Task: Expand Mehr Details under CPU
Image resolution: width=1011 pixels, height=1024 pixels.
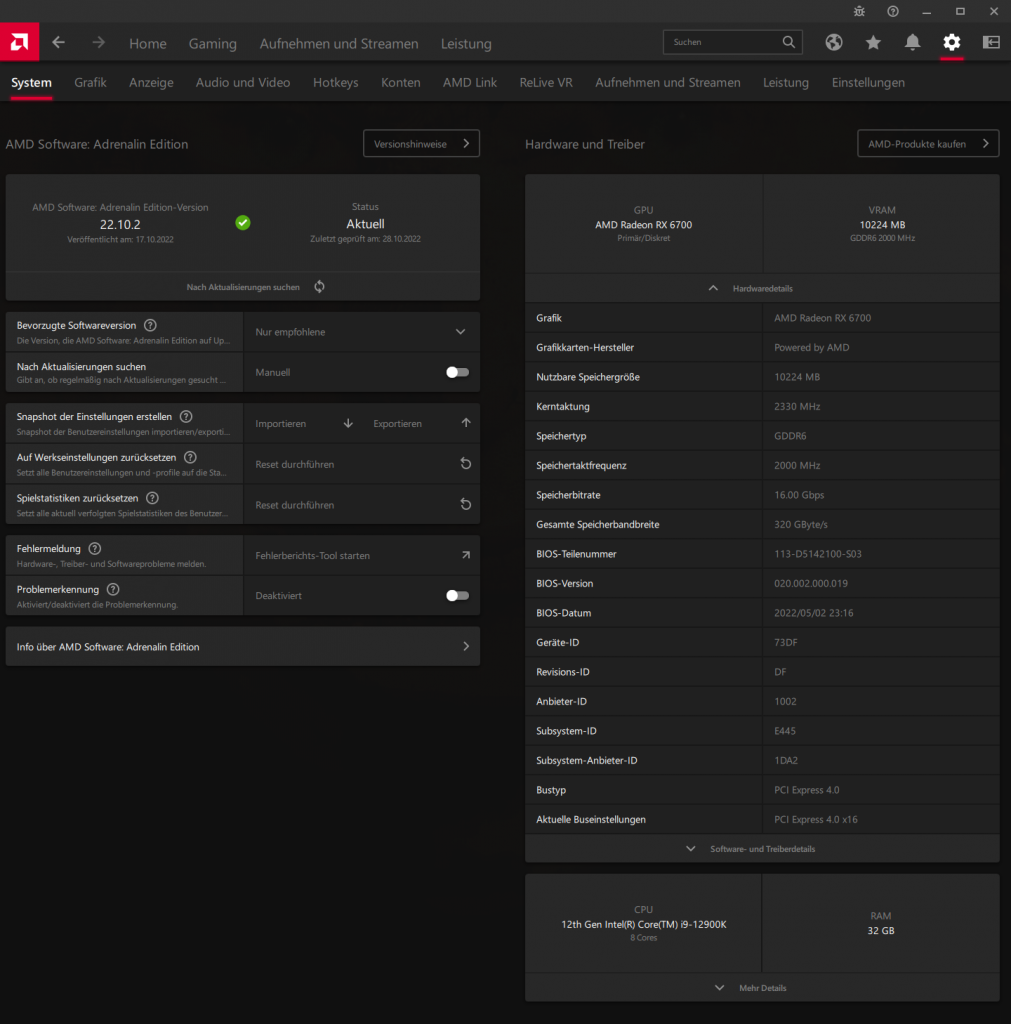Action: (x=762, y=988)
